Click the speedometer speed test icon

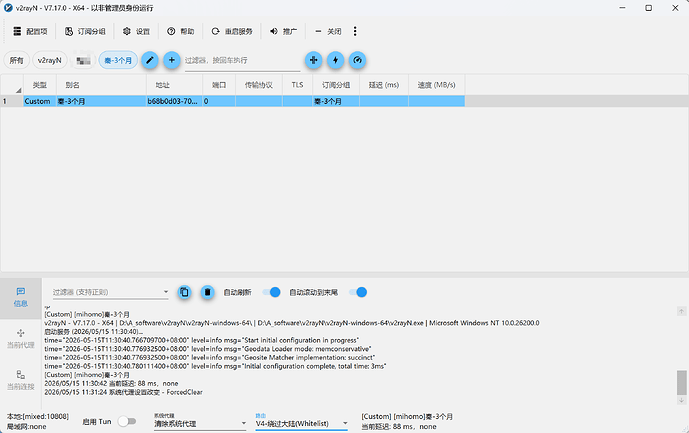tap(358, 60)
